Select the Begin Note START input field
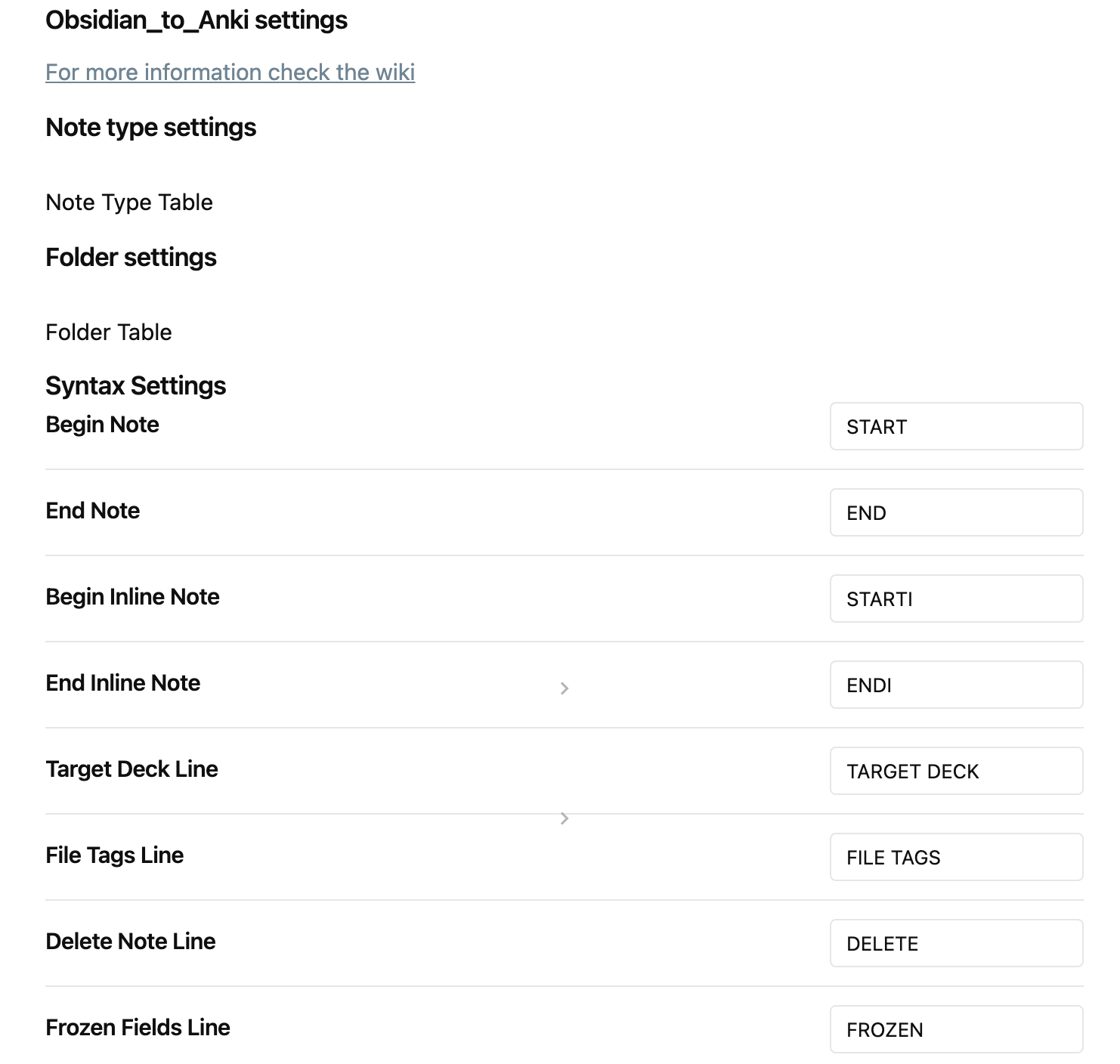Screen dimensions: 1120x1064 [x=955, y=426]
